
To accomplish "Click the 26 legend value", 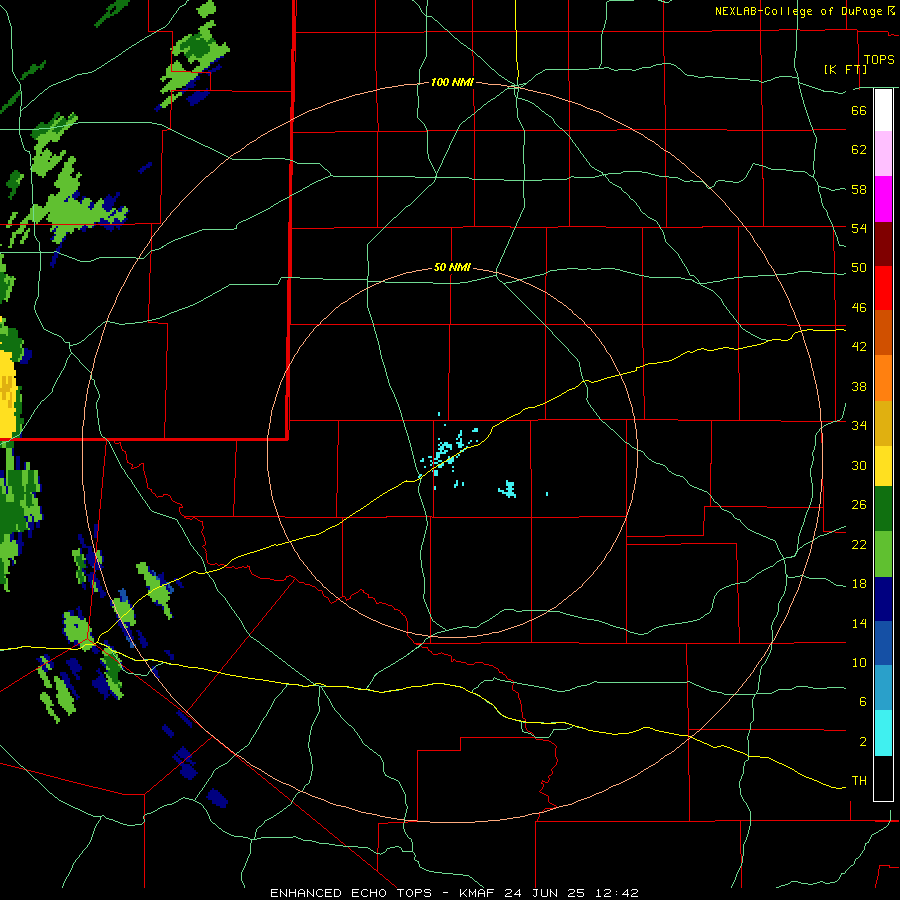I will 859,505.
